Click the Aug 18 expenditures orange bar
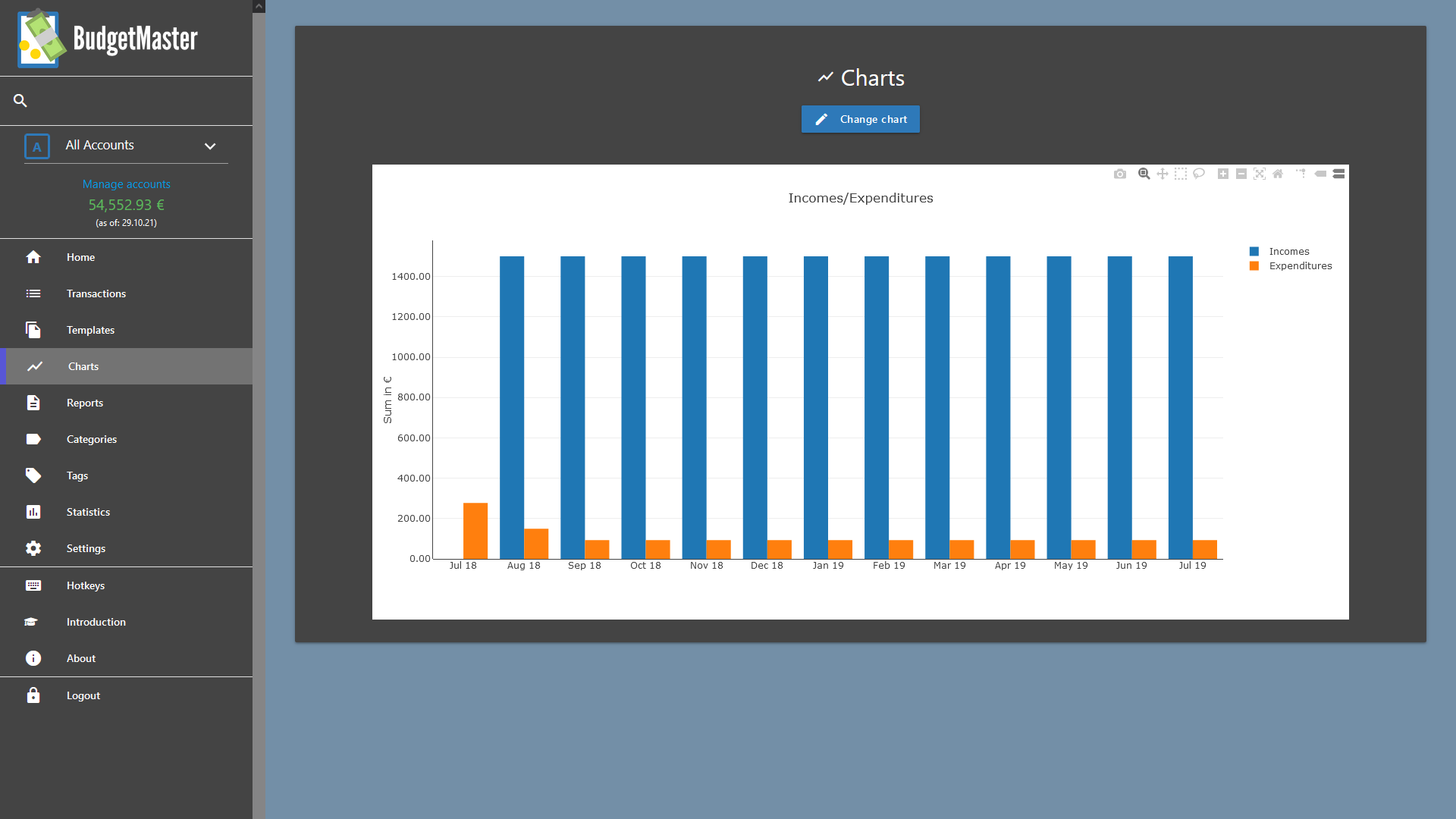The width and height of the screenshot is (1456, 819). [536, 544]
